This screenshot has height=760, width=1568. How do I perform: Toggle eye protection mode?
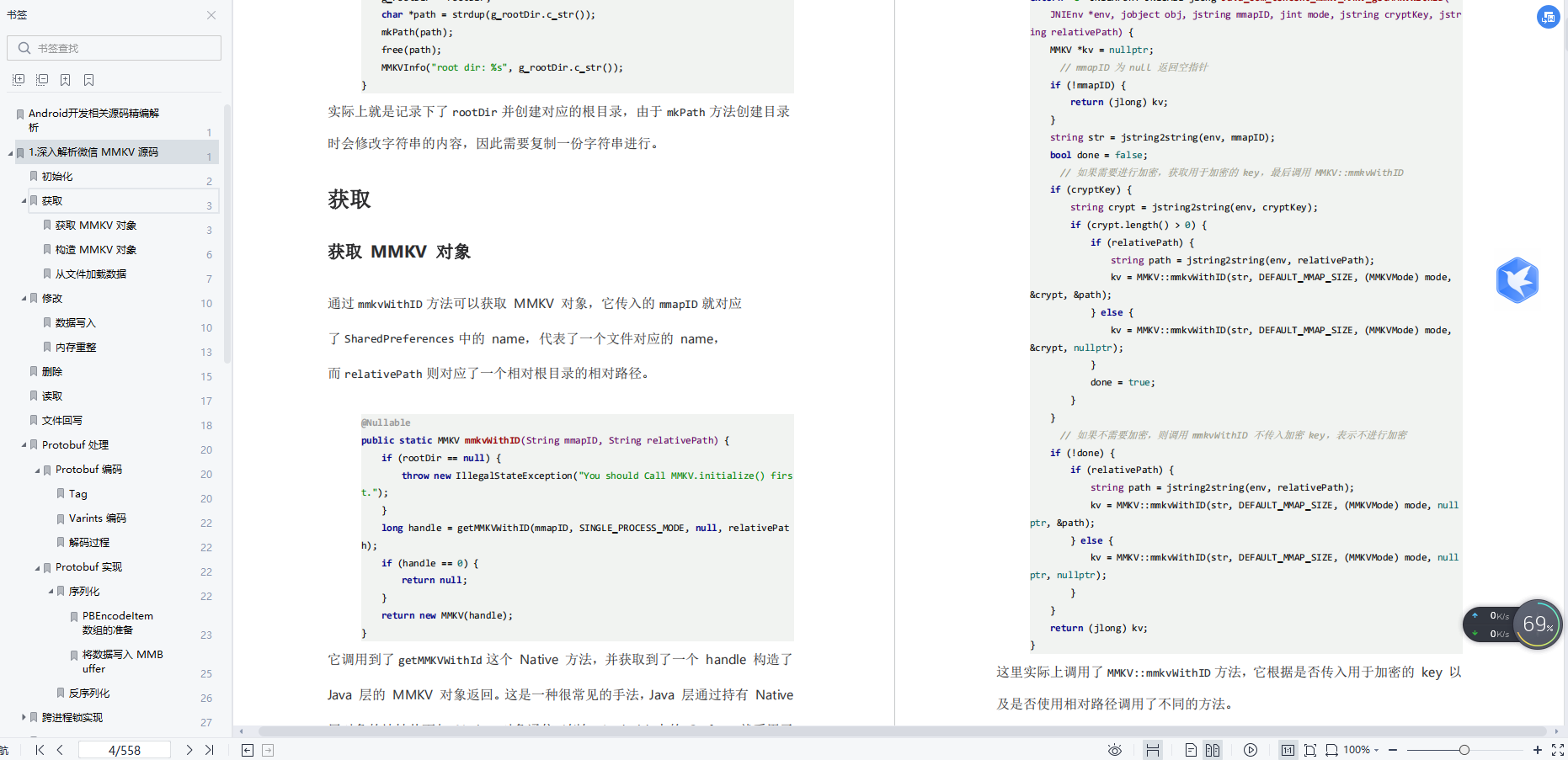click(x=1115, y=750)
